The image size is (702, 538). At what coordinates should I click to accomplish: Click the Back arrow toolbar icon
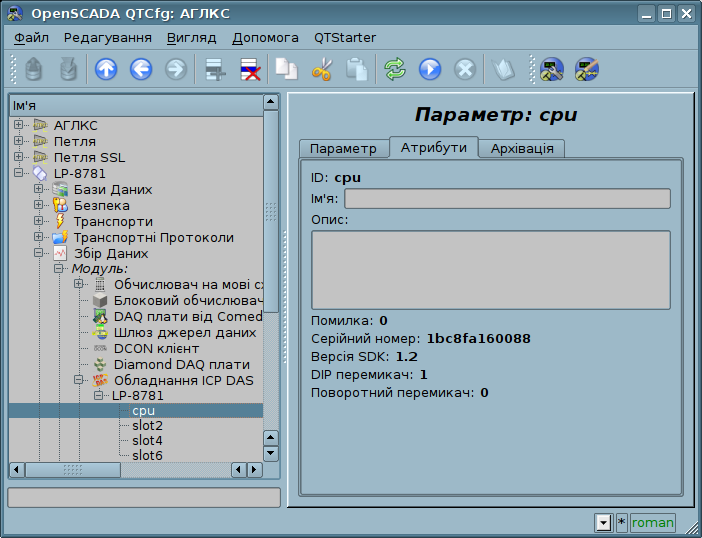click(141, 69)
